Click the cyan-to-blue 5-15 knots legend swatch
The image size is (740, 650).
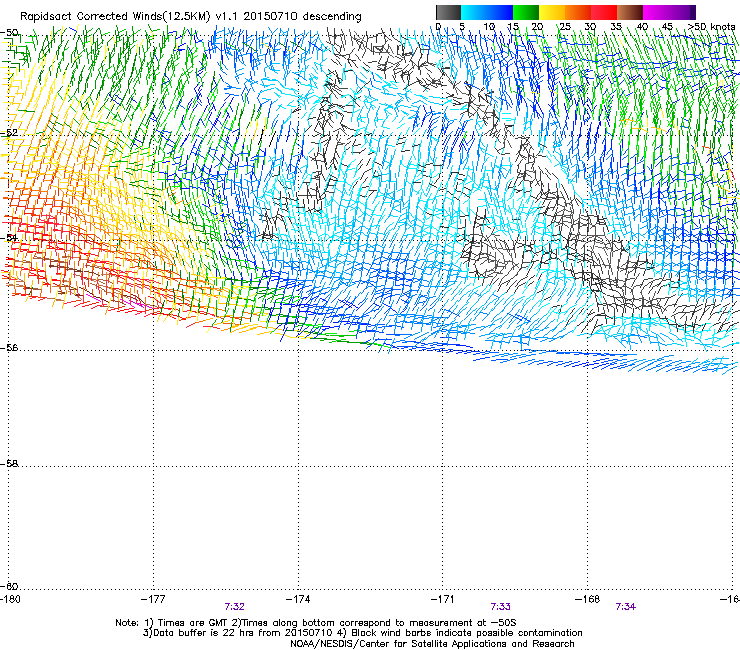click(487, 12)
